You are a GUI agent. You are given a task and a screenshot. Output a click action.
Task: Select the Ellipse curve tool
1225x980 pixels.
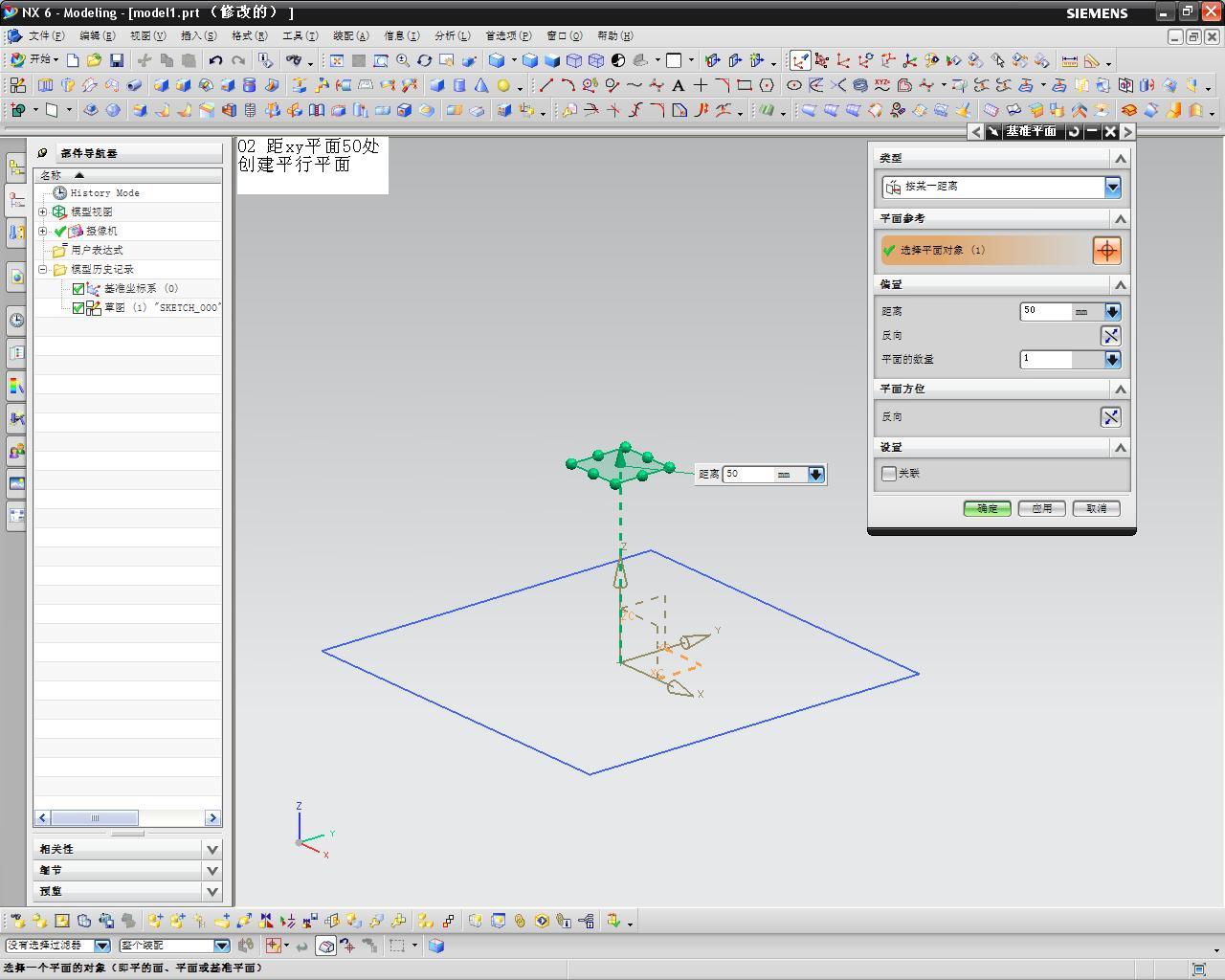coord(794,85)
